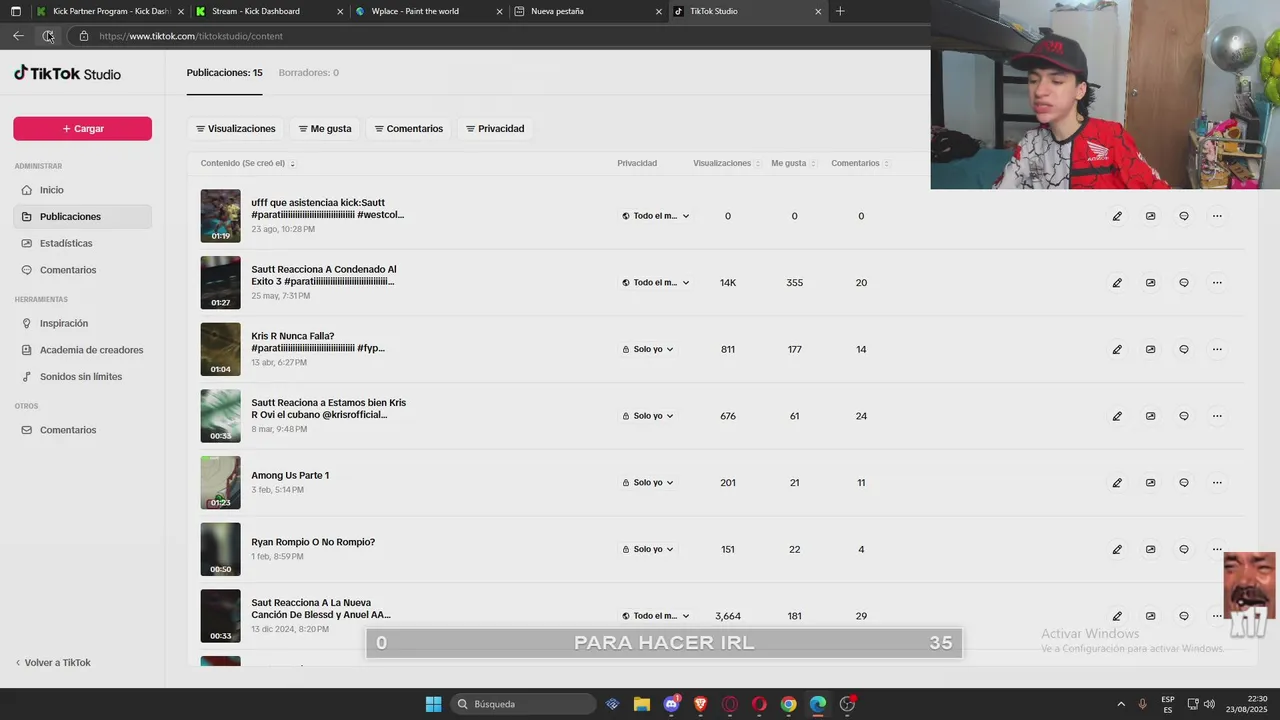Sort by 'Contenido (Se creó el)' column header
Image resolution: width=1280 pixels, height=720 pixels.
pyautogui.click(x=248, y=163)
